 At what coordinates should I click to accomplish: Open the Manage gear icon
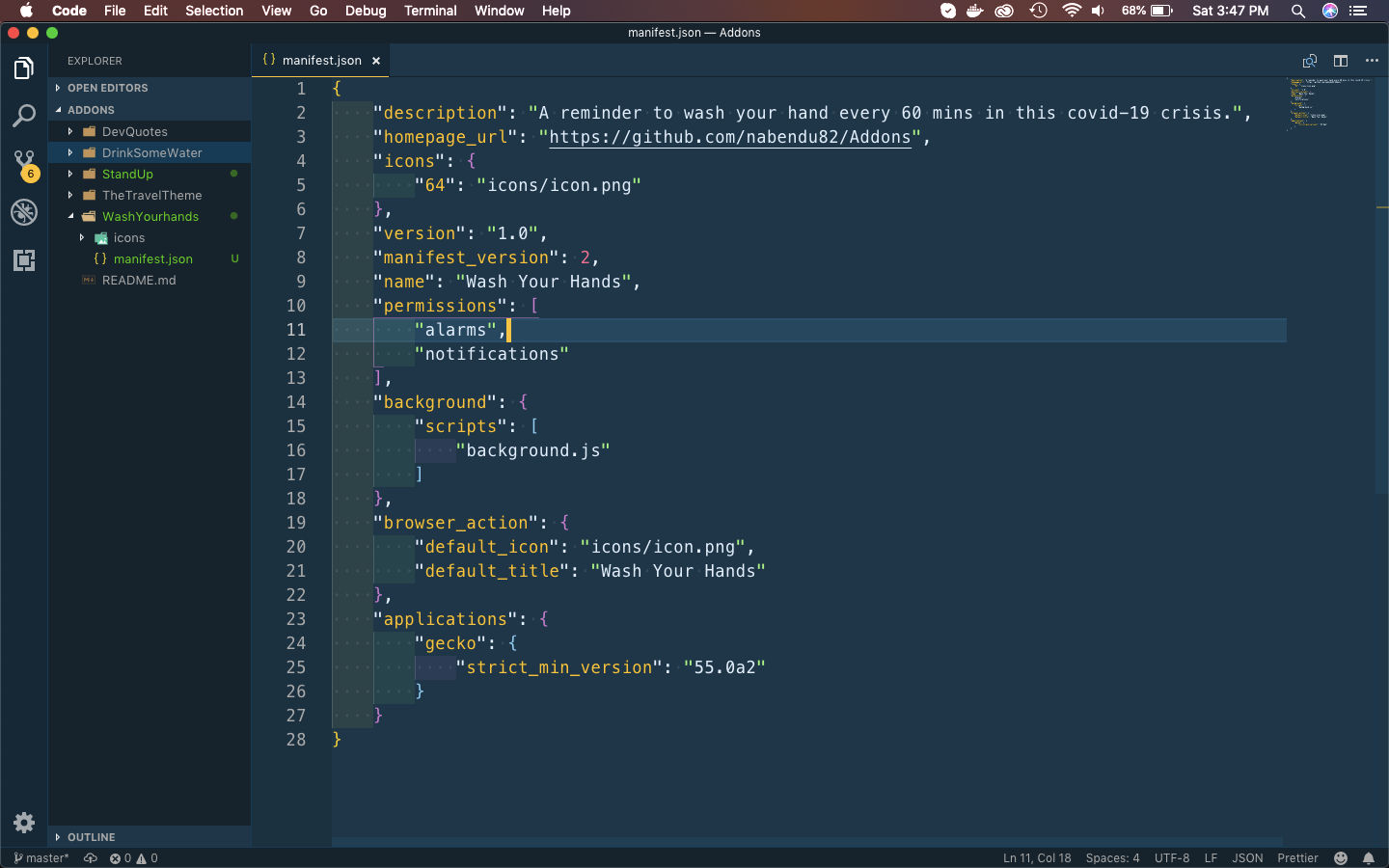pyautogui.click(x=24, y=823)
